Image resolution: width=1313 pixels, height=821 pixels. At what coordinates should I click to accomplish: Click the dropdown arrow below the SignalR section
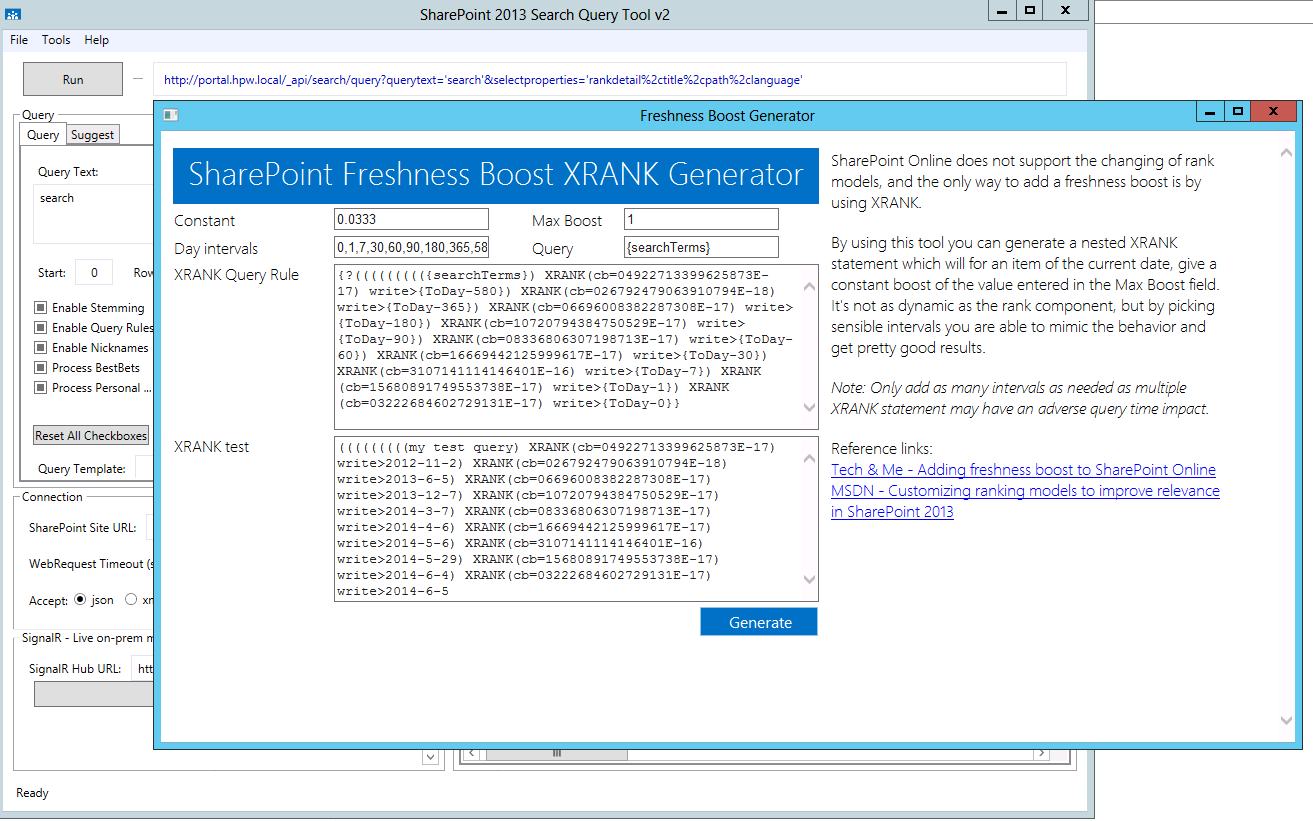(x=431, y=757)
